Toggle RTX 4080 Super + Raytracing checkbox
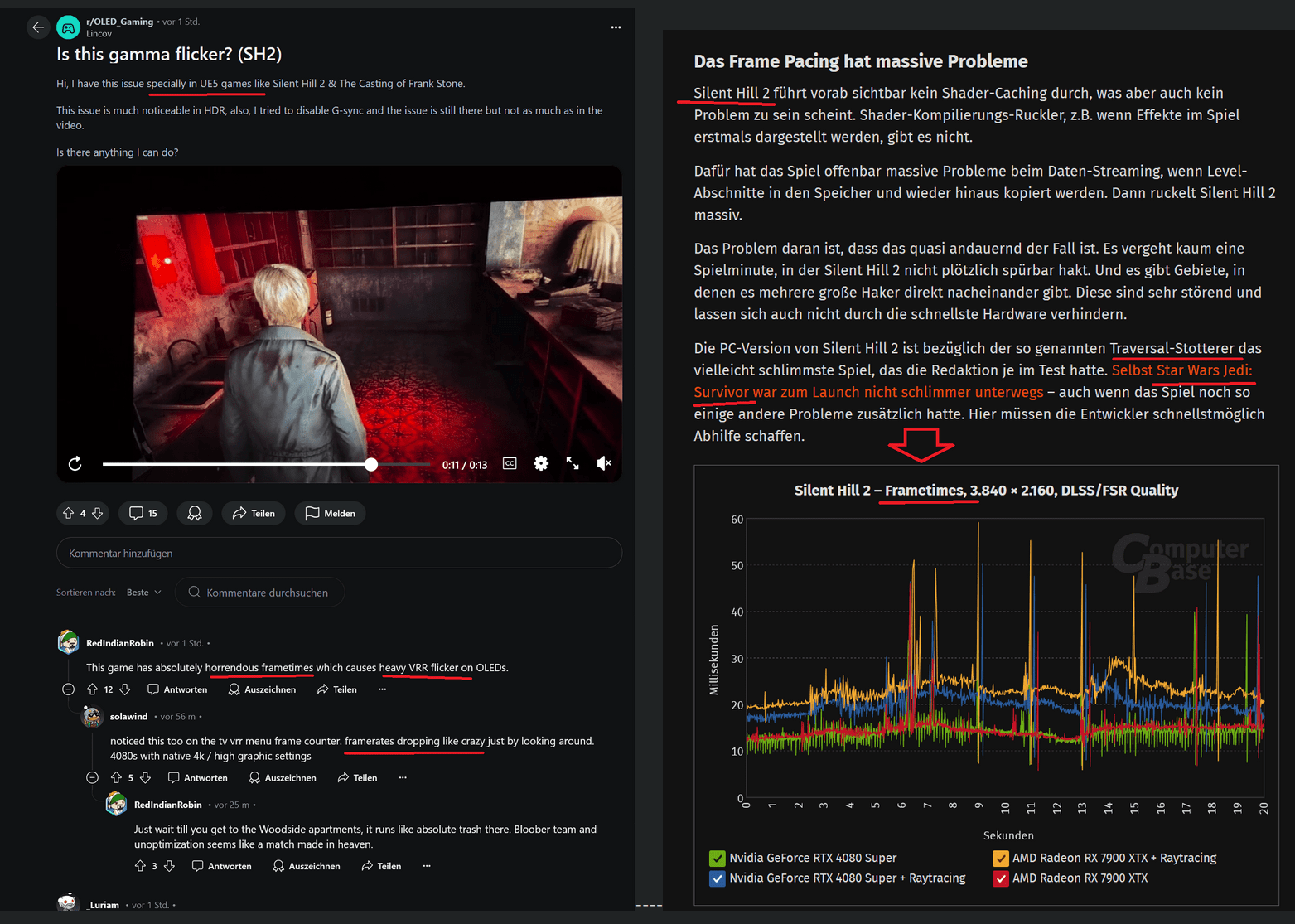 click(718, 878)
